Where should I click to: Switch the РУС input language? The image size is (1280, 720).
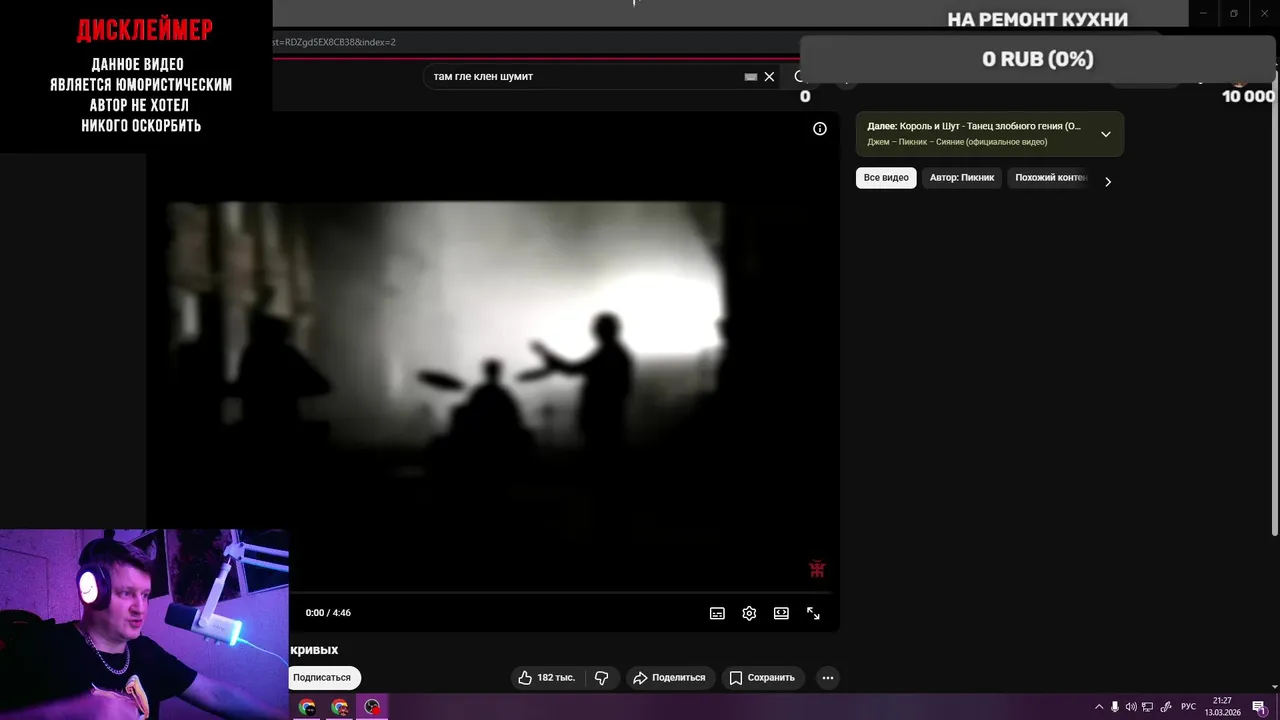click(1188, 707)
